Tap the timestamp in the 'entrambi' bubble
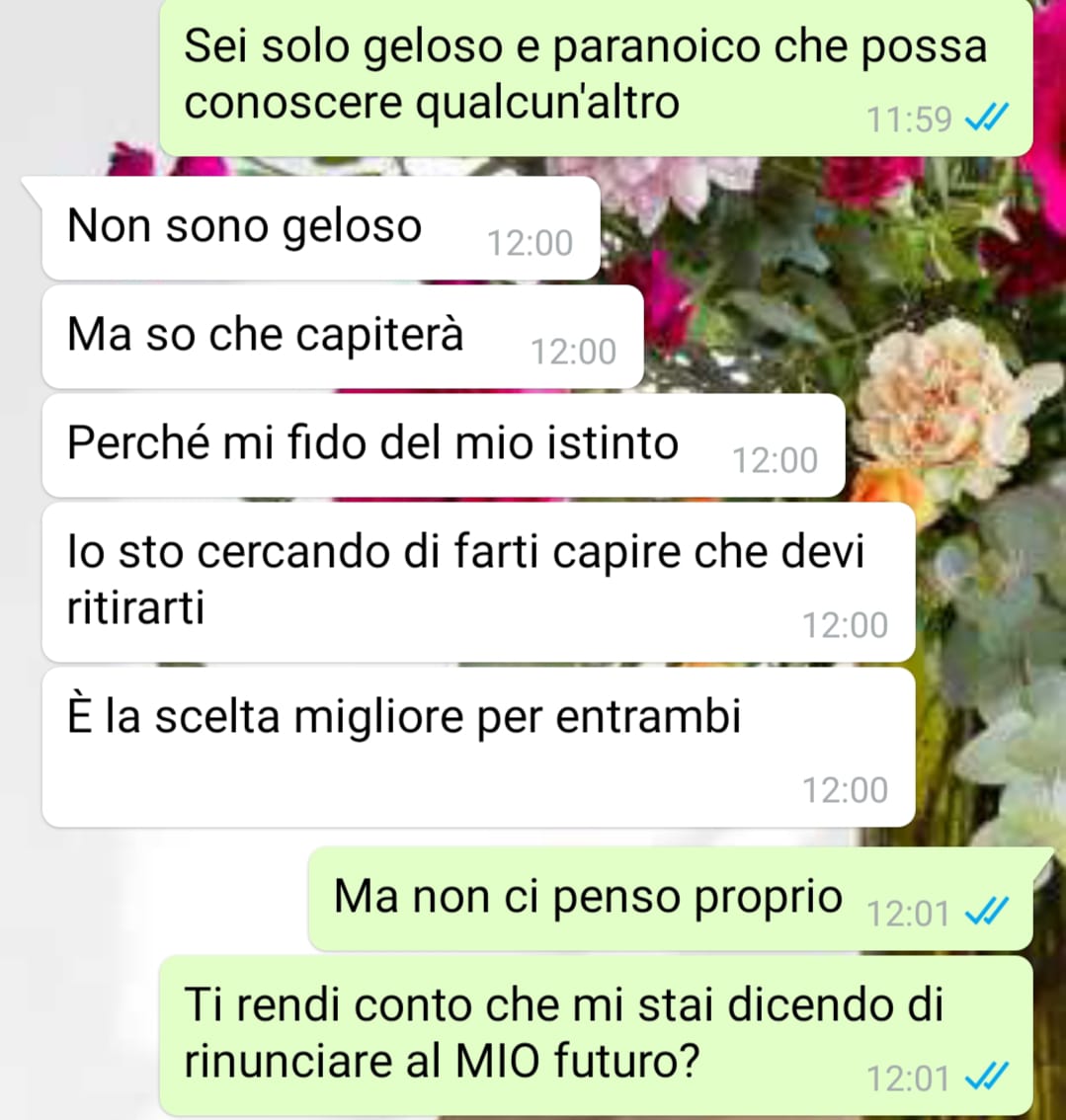Image resolution: width=1066 pixels, height=1120 pixels. coord(846,791)
